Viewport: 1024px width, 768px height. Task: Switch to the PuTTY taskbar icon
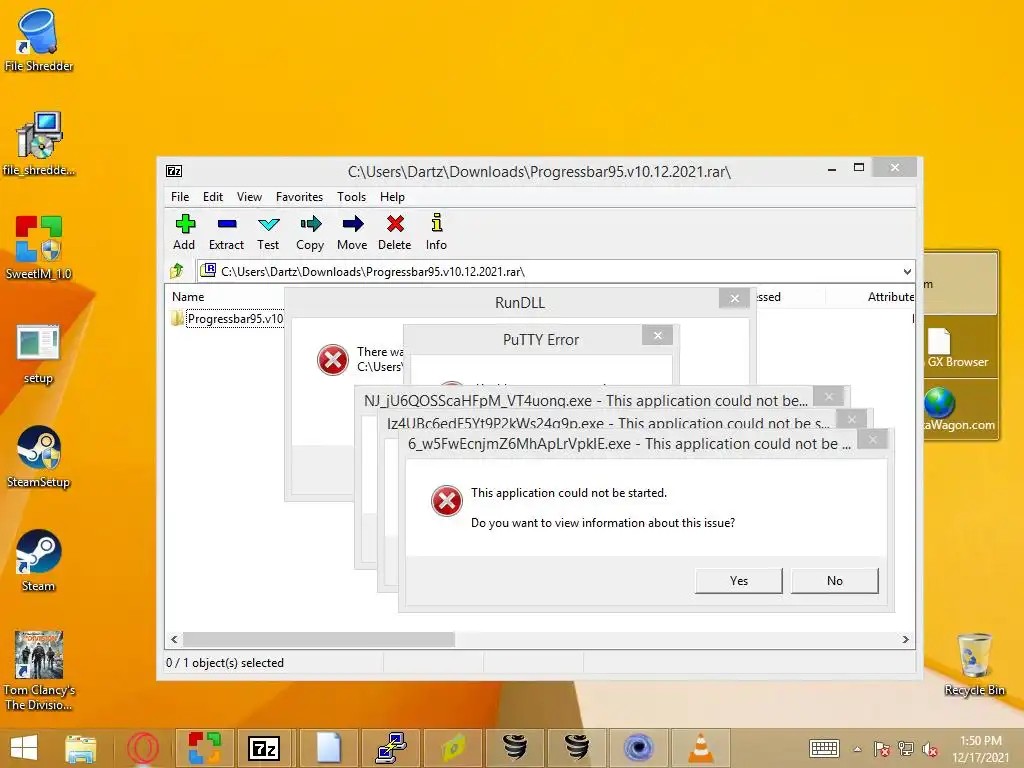(x=391, y=748)
